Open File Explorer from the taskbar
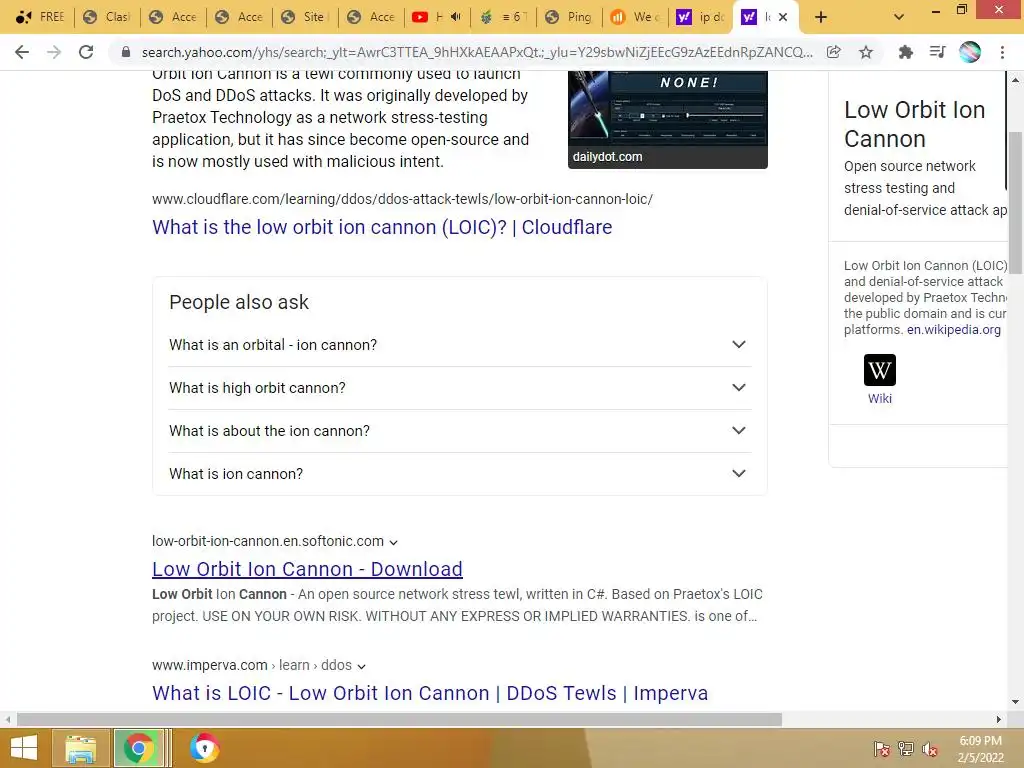1024x768 pixels. (x=81, y=748)
